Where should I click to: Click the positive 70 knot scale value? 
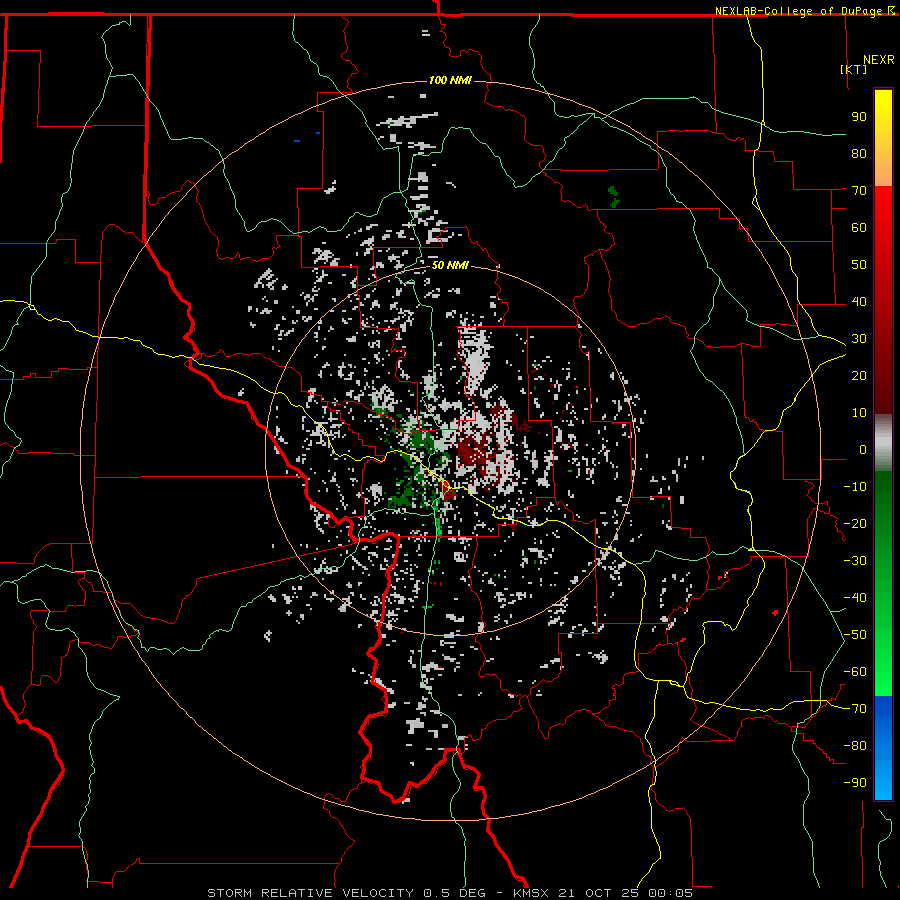(859, 191)
